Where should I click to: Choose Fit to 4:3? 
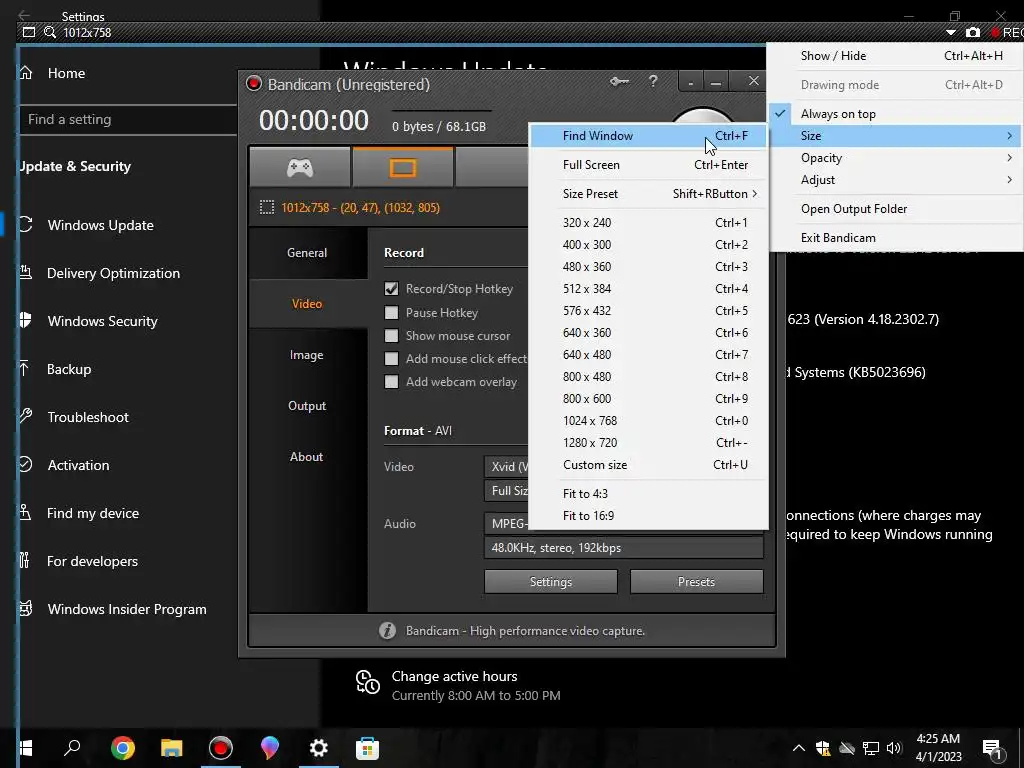pyautogui.click(x=648, y=494)
